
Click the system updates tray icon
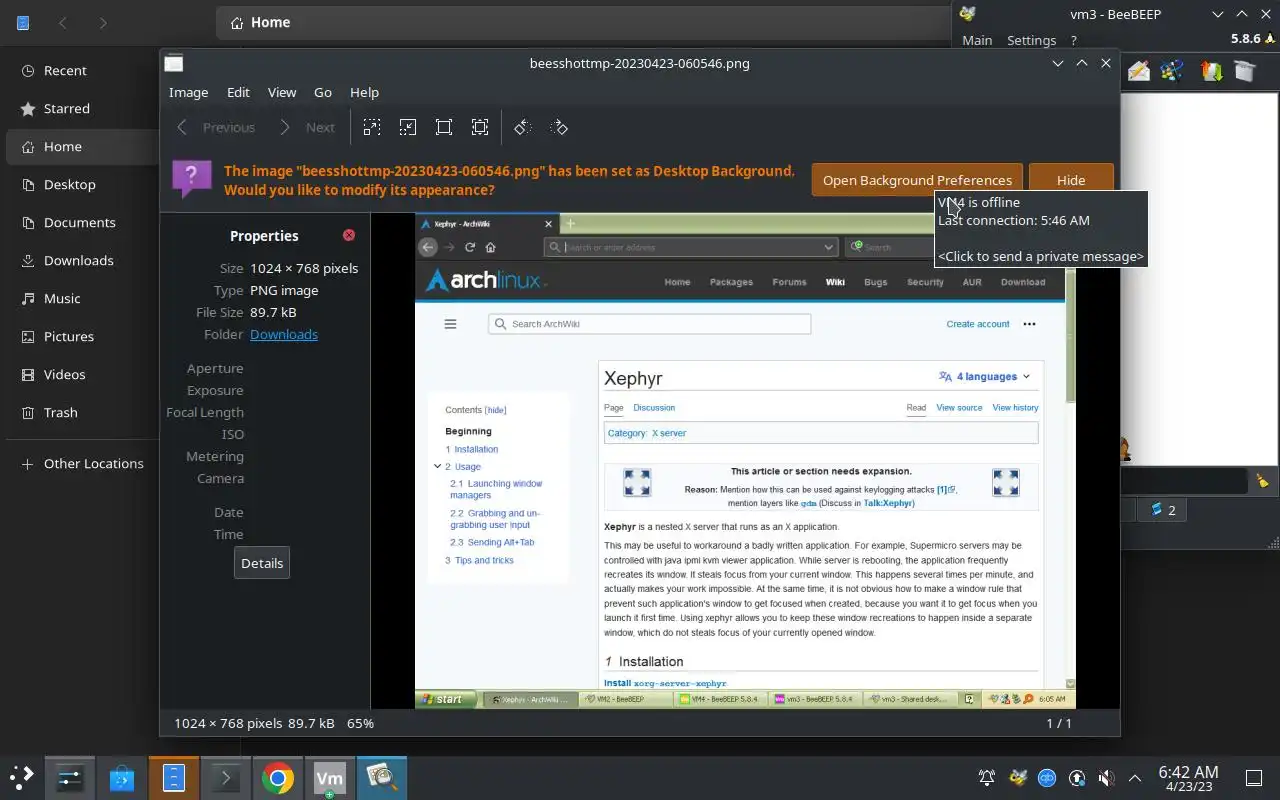tap(1077, 777)
